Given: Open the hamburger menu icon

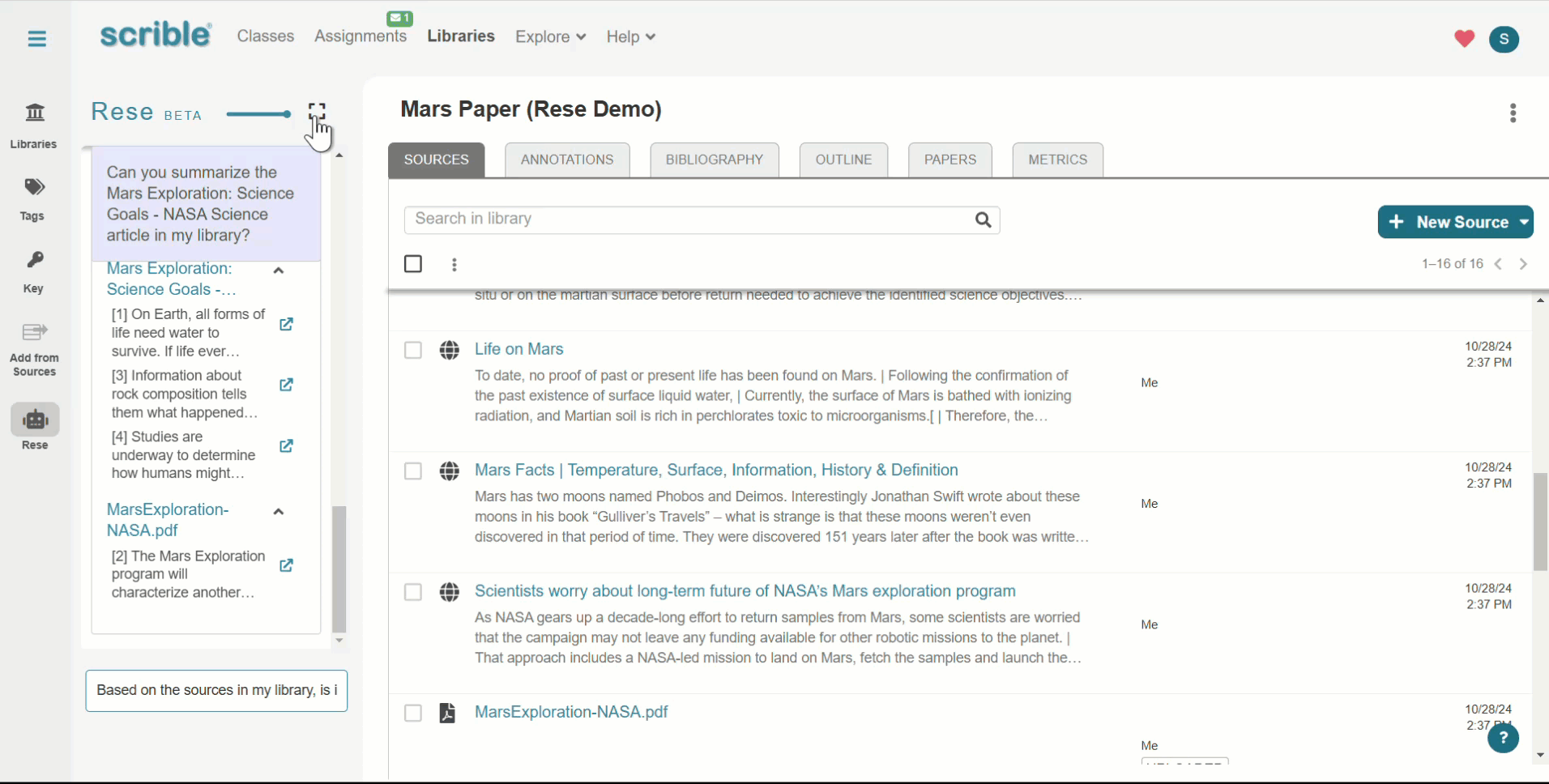Looking at the screenshot, I should coord(36,38).
